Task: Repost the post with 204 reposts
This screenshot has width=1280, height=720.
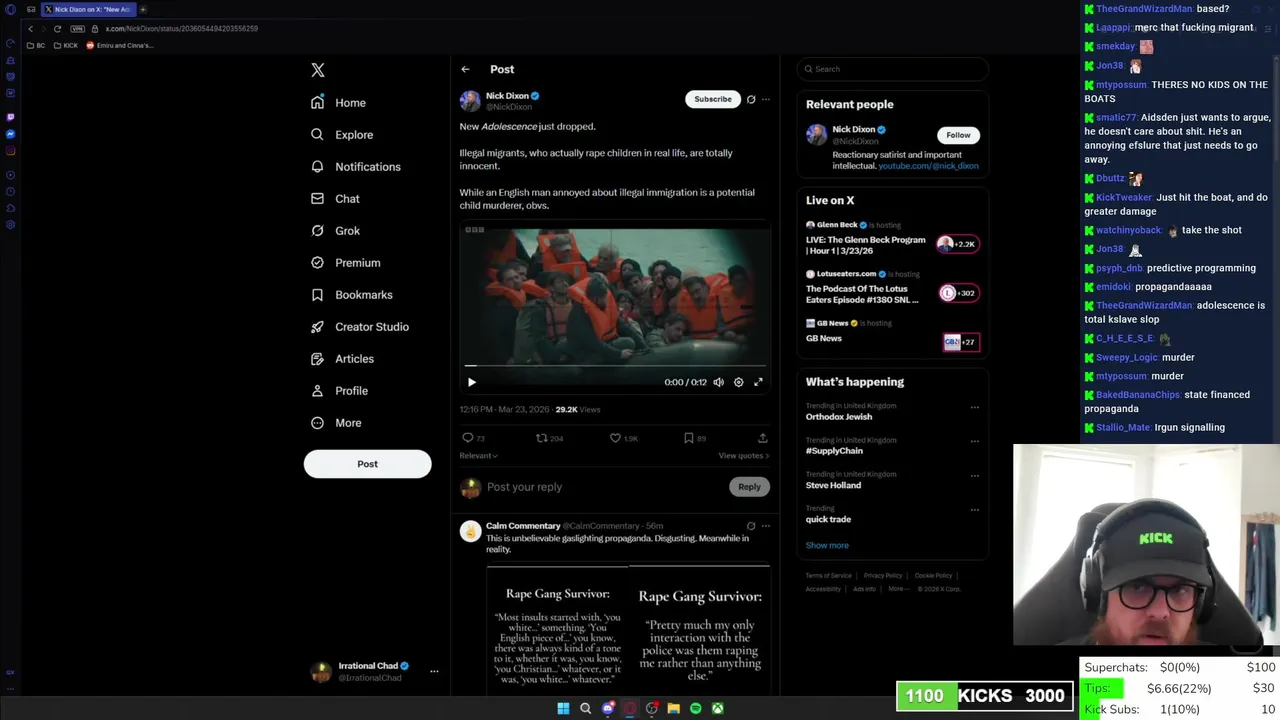Action: pos(550,438)
